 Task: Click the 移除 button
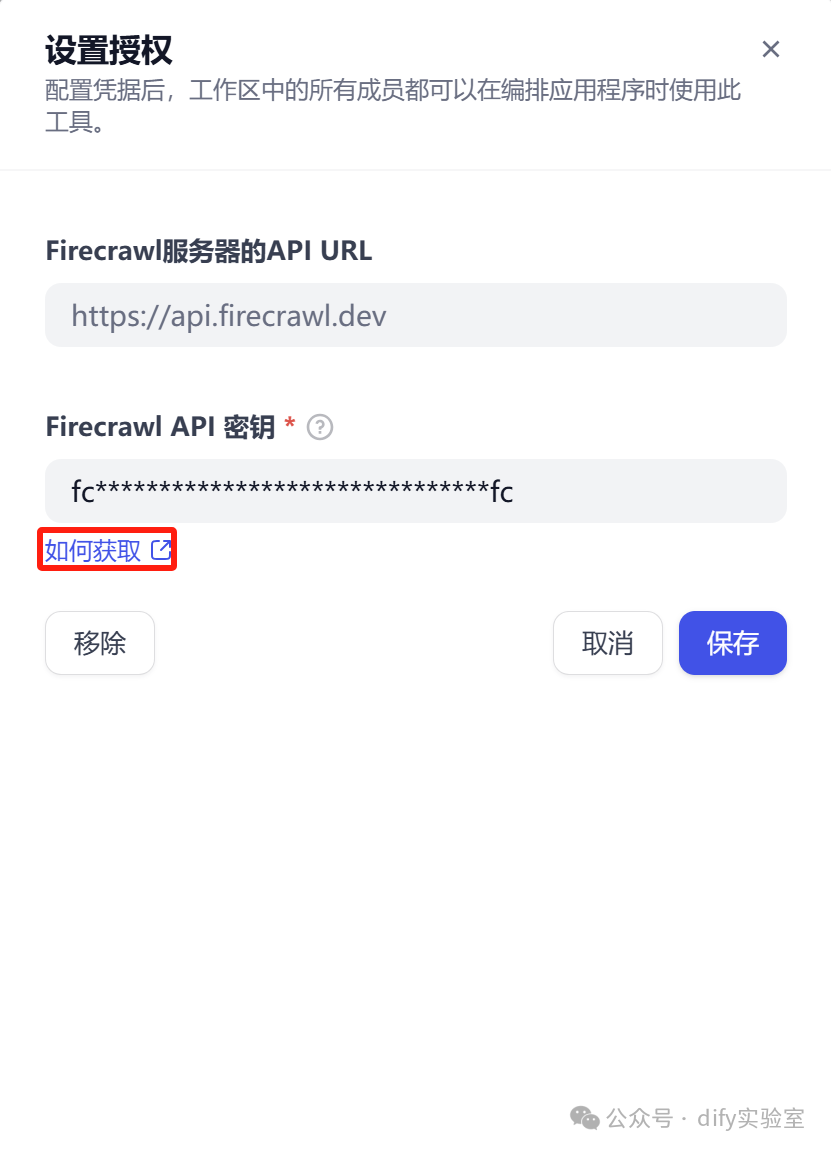[x=100, y=643]
